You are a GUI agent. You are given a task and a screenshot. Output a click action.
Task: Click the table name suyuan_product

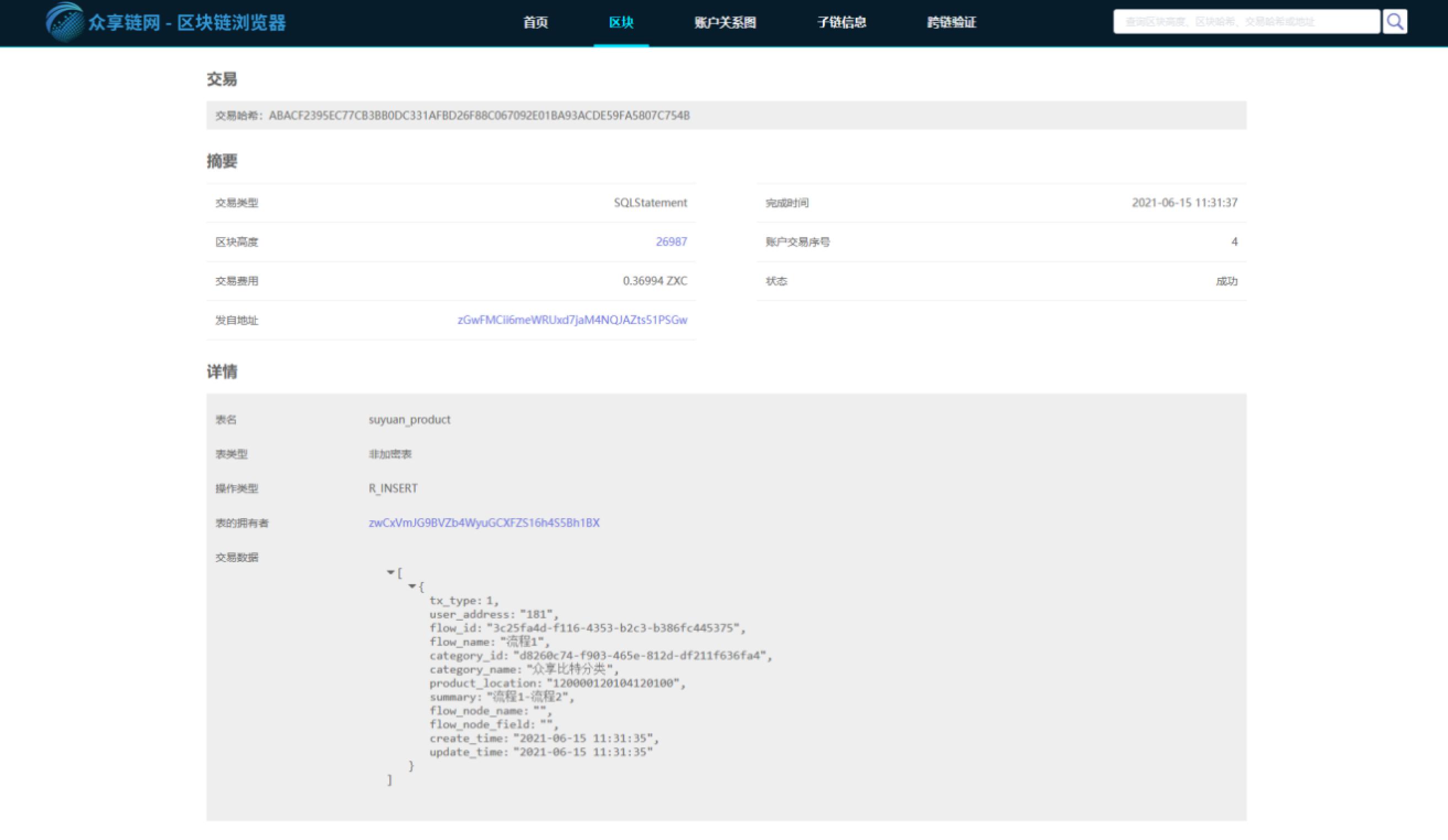click(x=410, y=420)
